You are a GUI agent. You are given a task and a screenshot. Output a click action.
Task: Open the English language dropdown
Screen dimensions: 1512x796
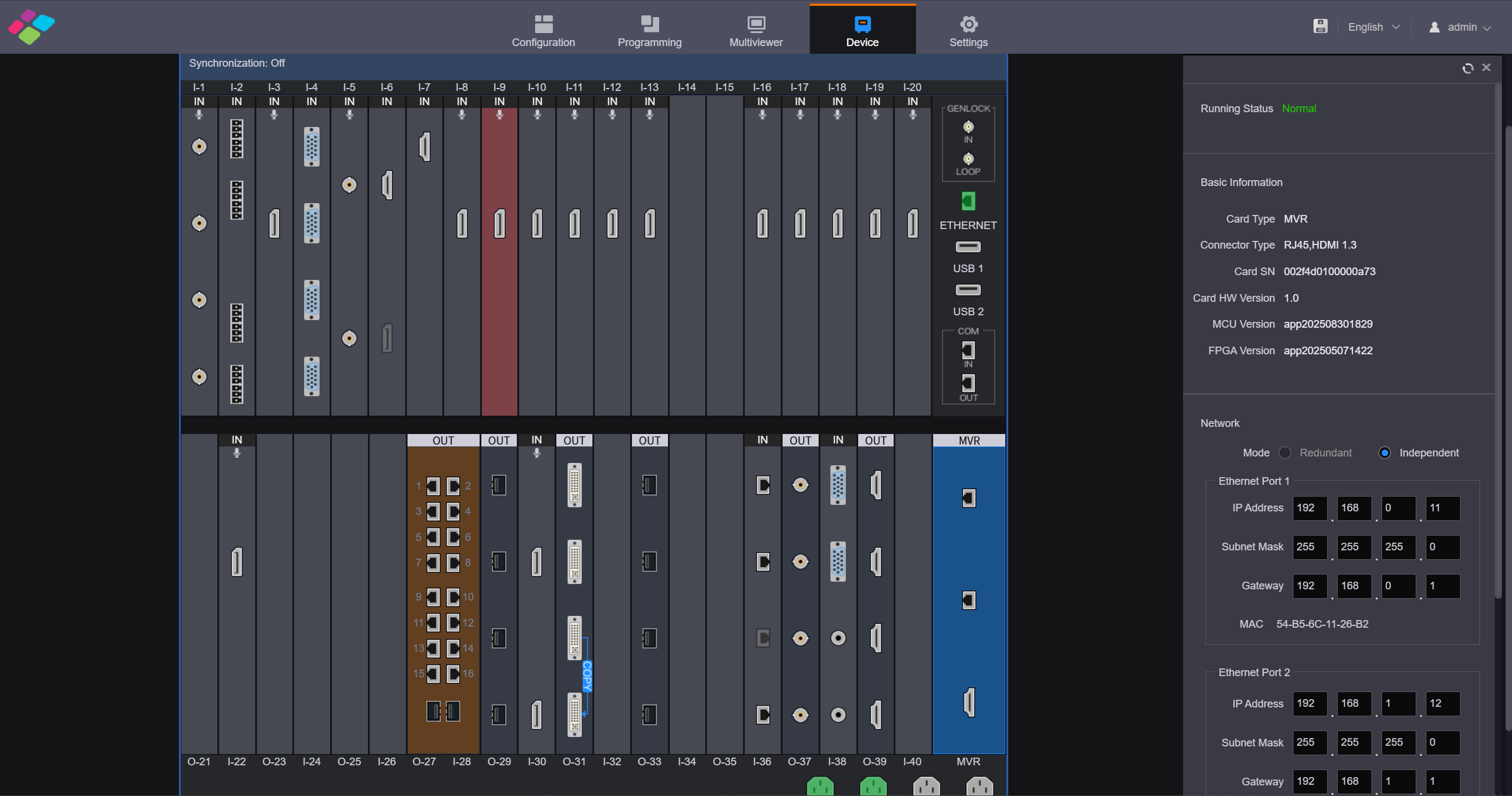click(x=1374, y=27)
